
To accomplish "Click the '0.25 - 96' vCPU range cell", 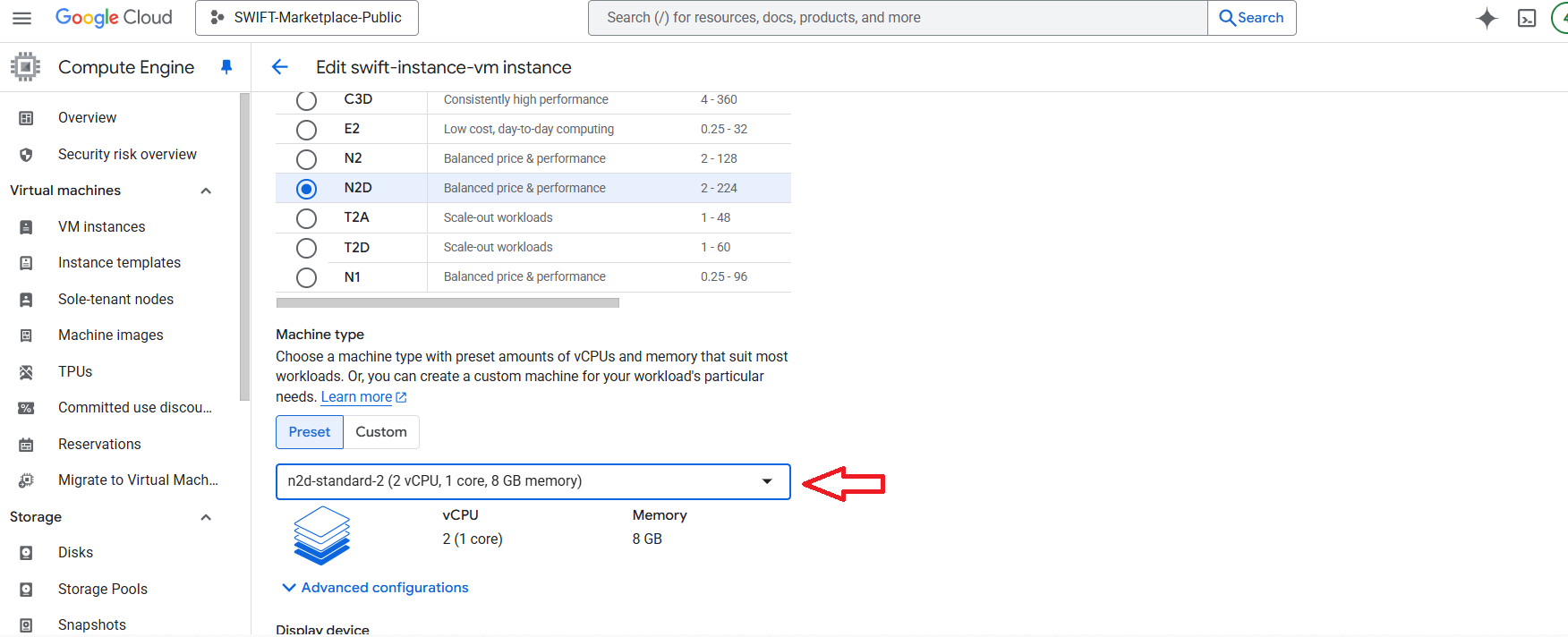I will click(724, 276).
